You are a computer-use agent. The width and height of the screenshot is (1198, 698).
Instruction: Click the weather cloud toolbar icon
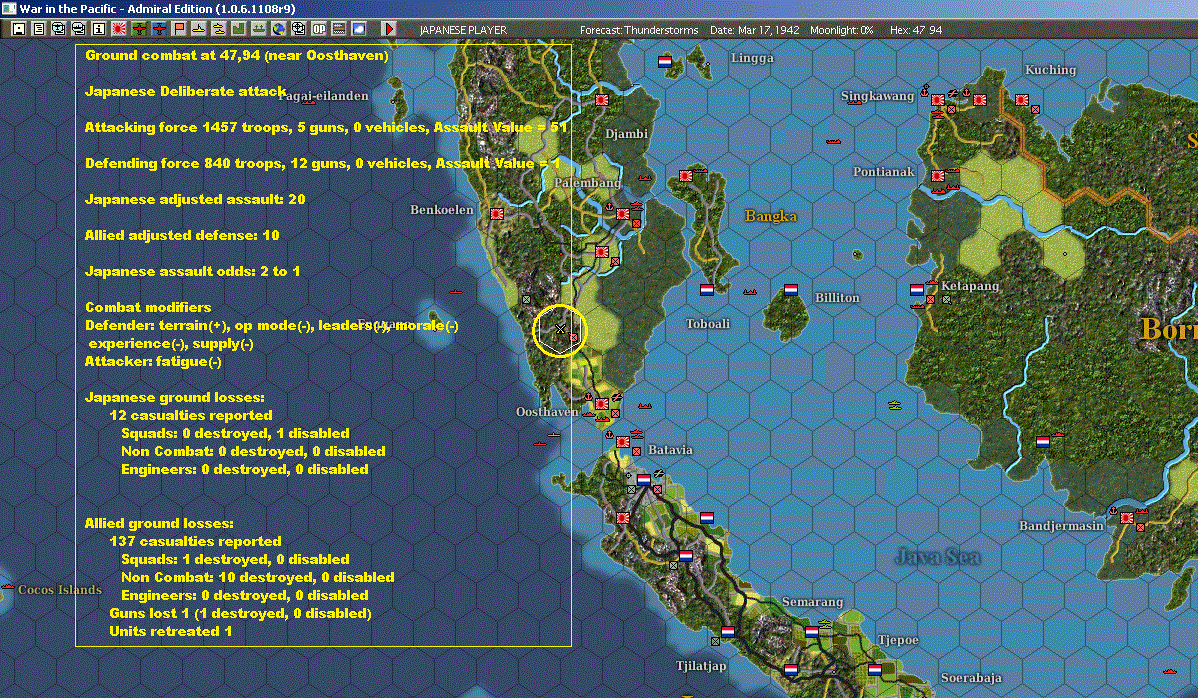tap(358, 29)
